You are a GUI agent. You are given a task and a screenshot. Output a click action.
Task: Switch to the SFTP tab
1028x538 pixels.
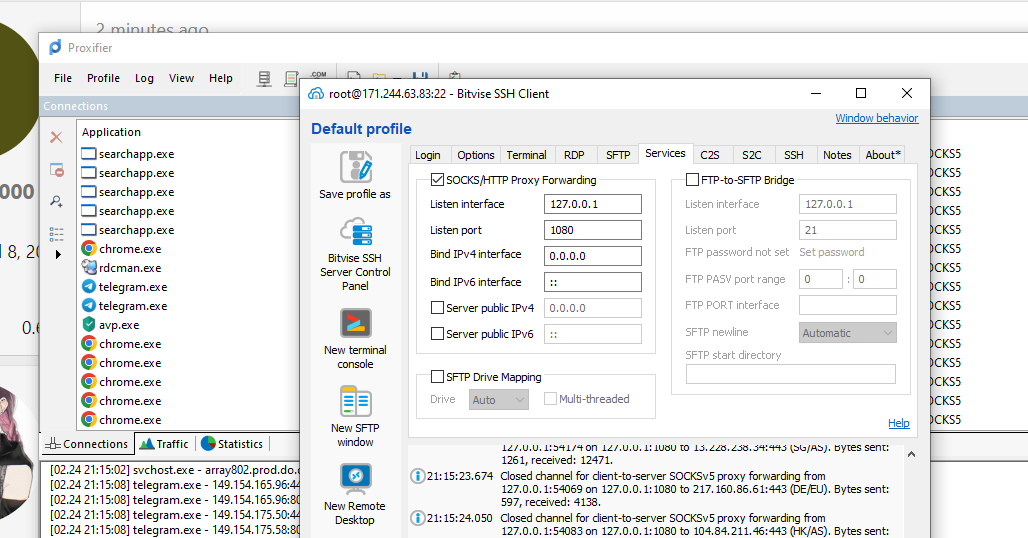[618, 155]
